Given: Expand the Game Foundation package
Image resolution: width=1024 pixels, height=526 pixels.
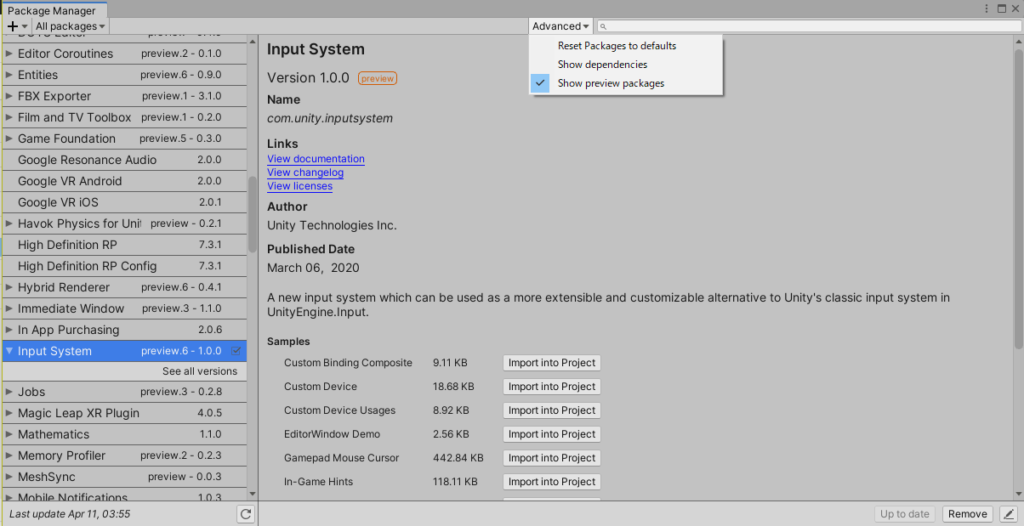Looking at the screenshot, I should (x=9, y=139).
